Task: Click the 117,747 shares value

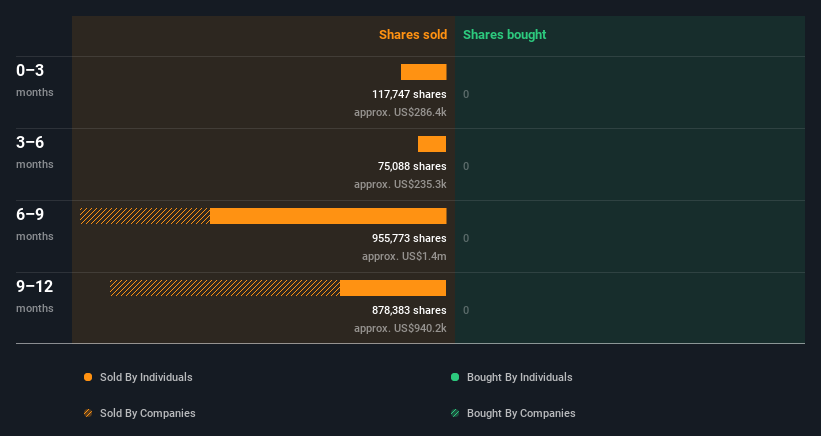Action: (409, 95)
